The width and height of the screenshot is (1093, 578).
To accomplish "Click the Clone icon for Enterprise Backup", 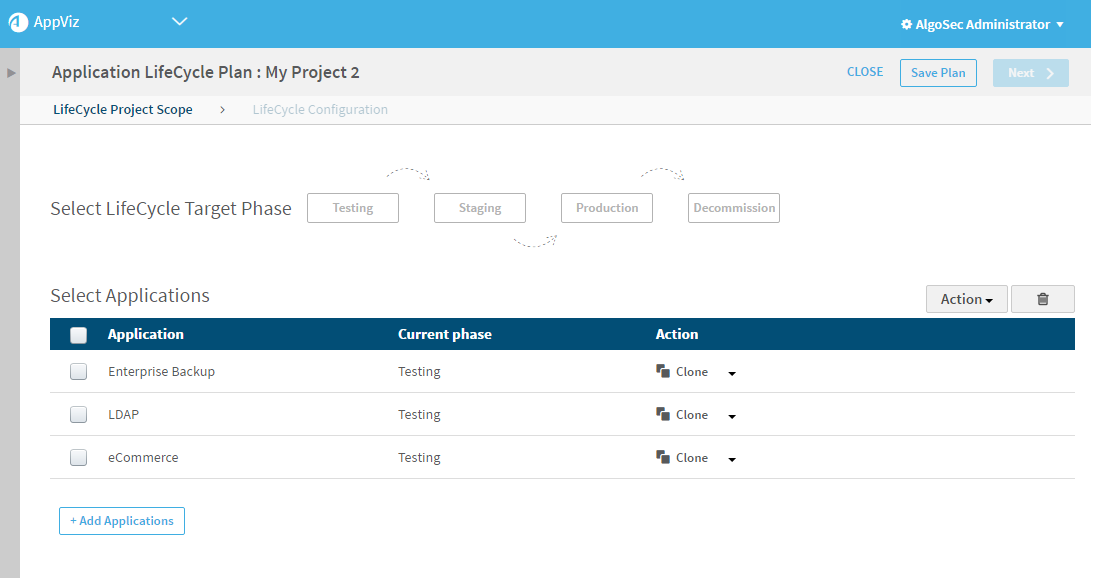I will [x=662, y=371].
